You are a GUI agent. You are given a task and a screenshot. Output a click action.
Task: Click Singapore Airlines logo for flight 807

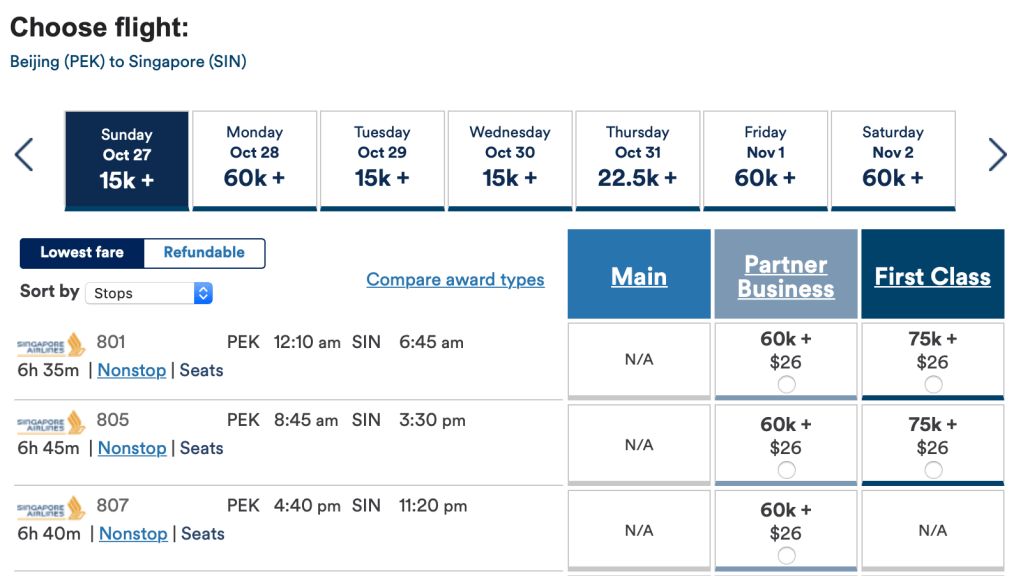pos(51,508)
